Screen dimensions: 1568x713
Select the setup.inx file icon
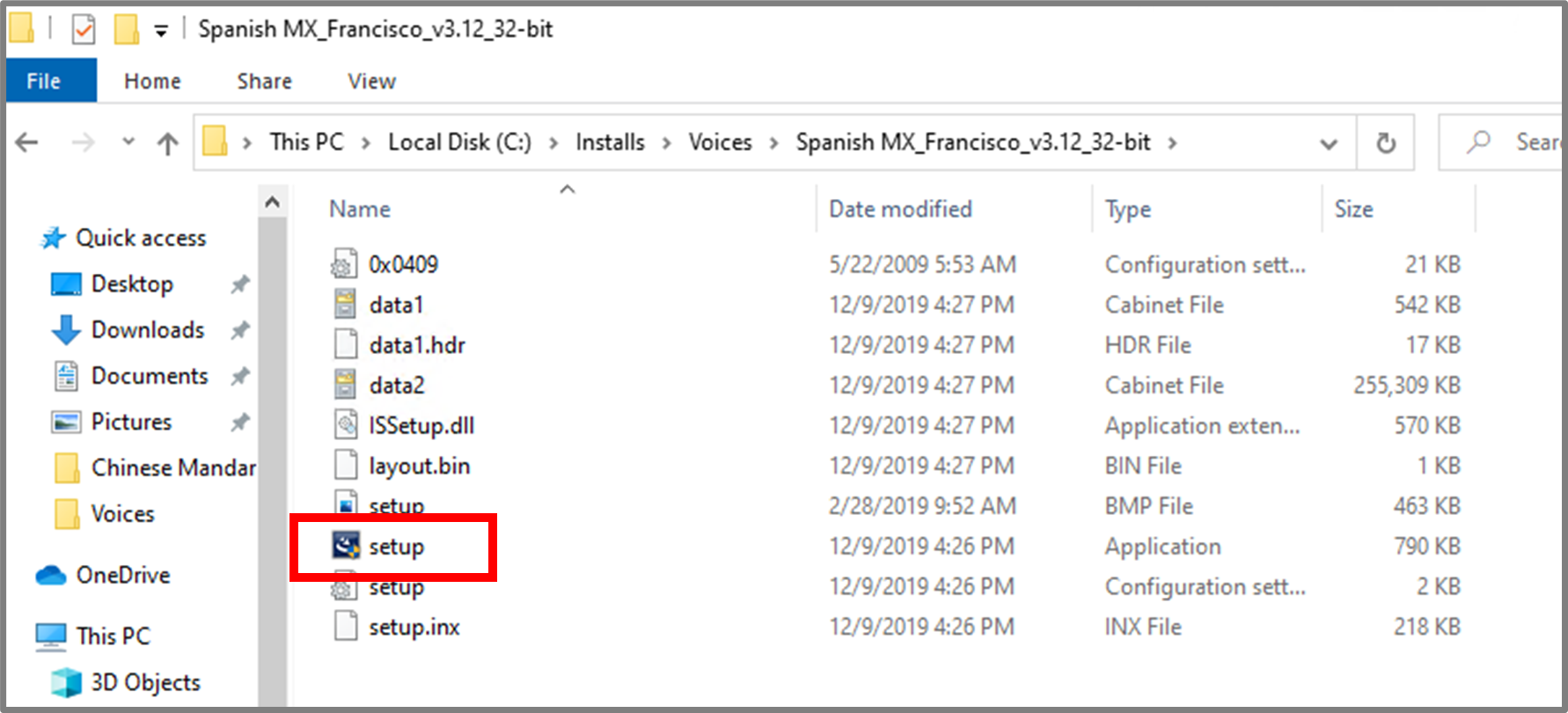(346, 627)
